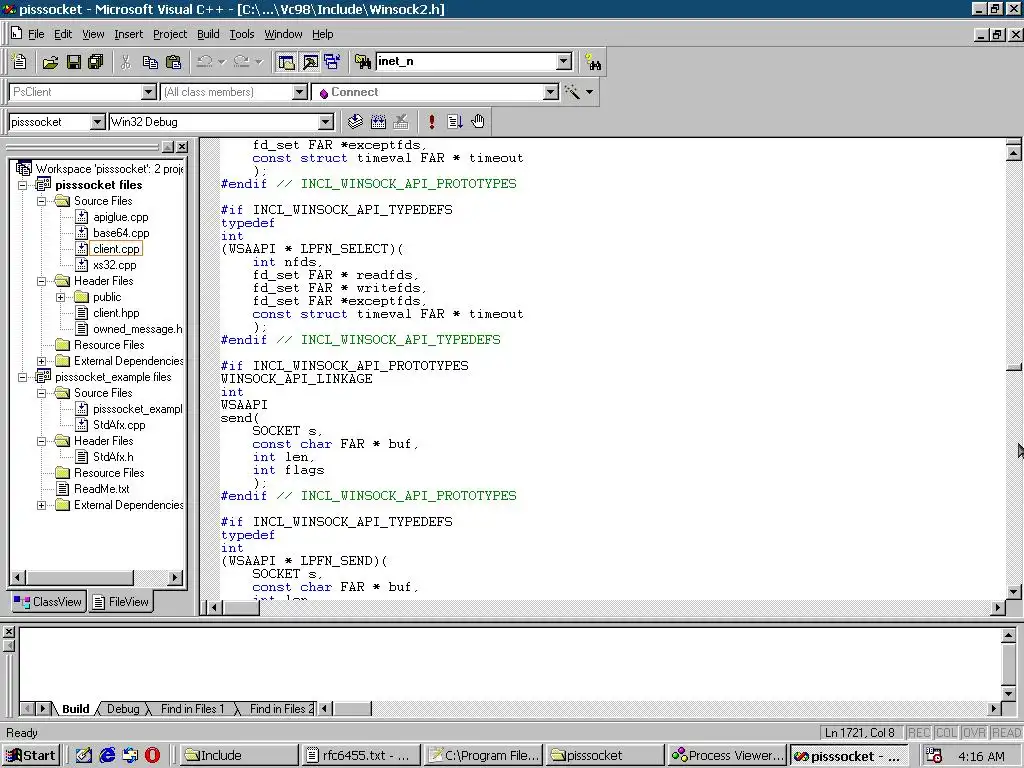The width and height of the screenshot is (1024, 768).
Task: Redo the last edit via toolbar arrow
Action: click(242, 62)
